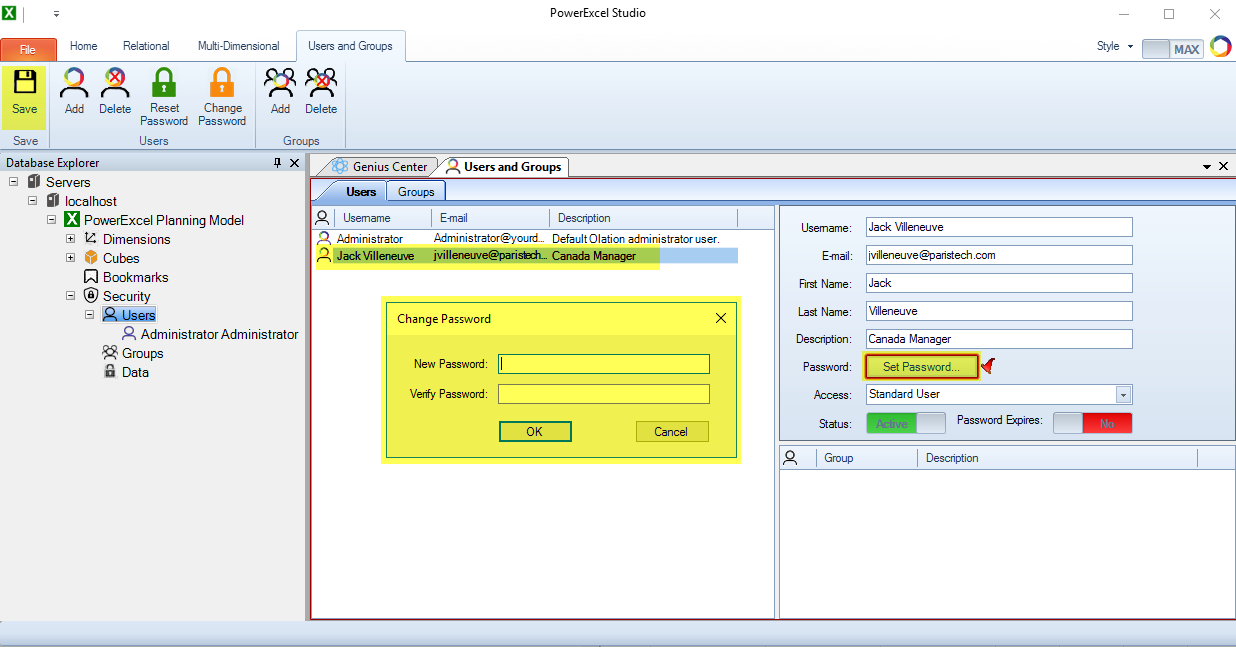The width and height of the screenshot is (1236, 647).
Task: Select the Bookmarks node icon
Action: pos(91,277)
